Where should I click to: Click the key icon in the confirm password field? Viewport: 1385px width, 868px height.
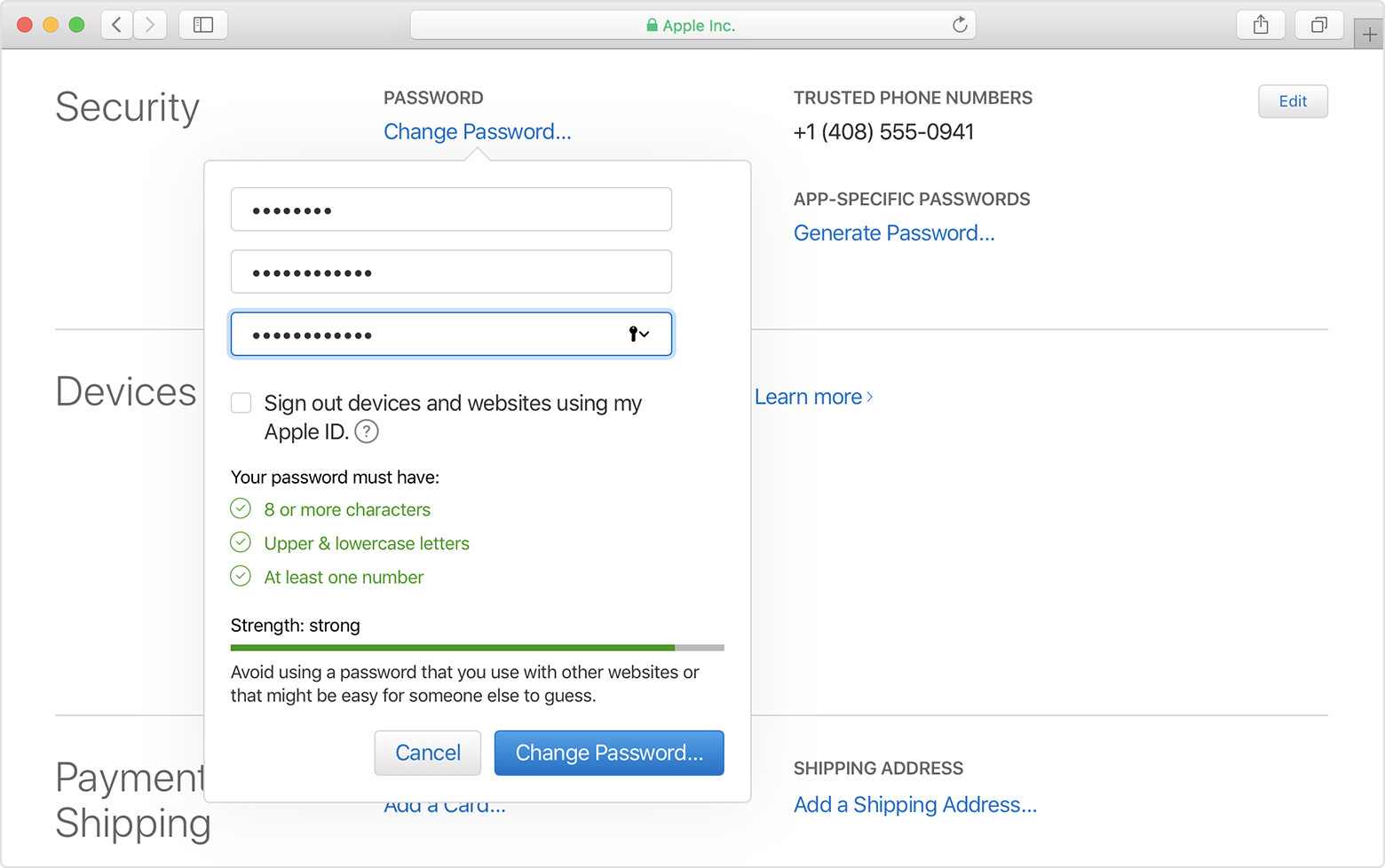click(x=631, y=334)
